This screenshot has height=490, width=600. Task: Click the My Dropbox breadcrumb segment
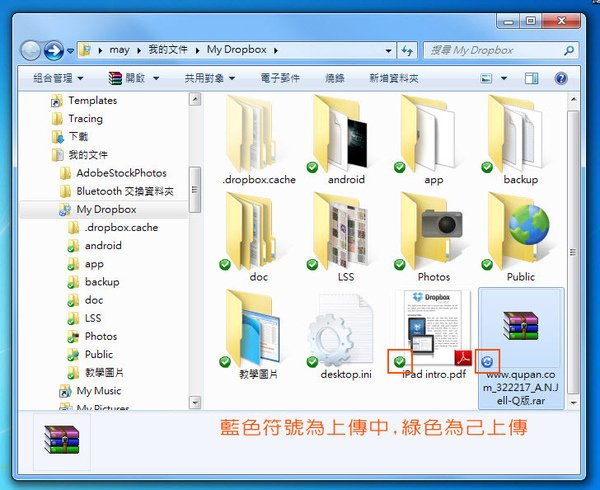point(236,50)
